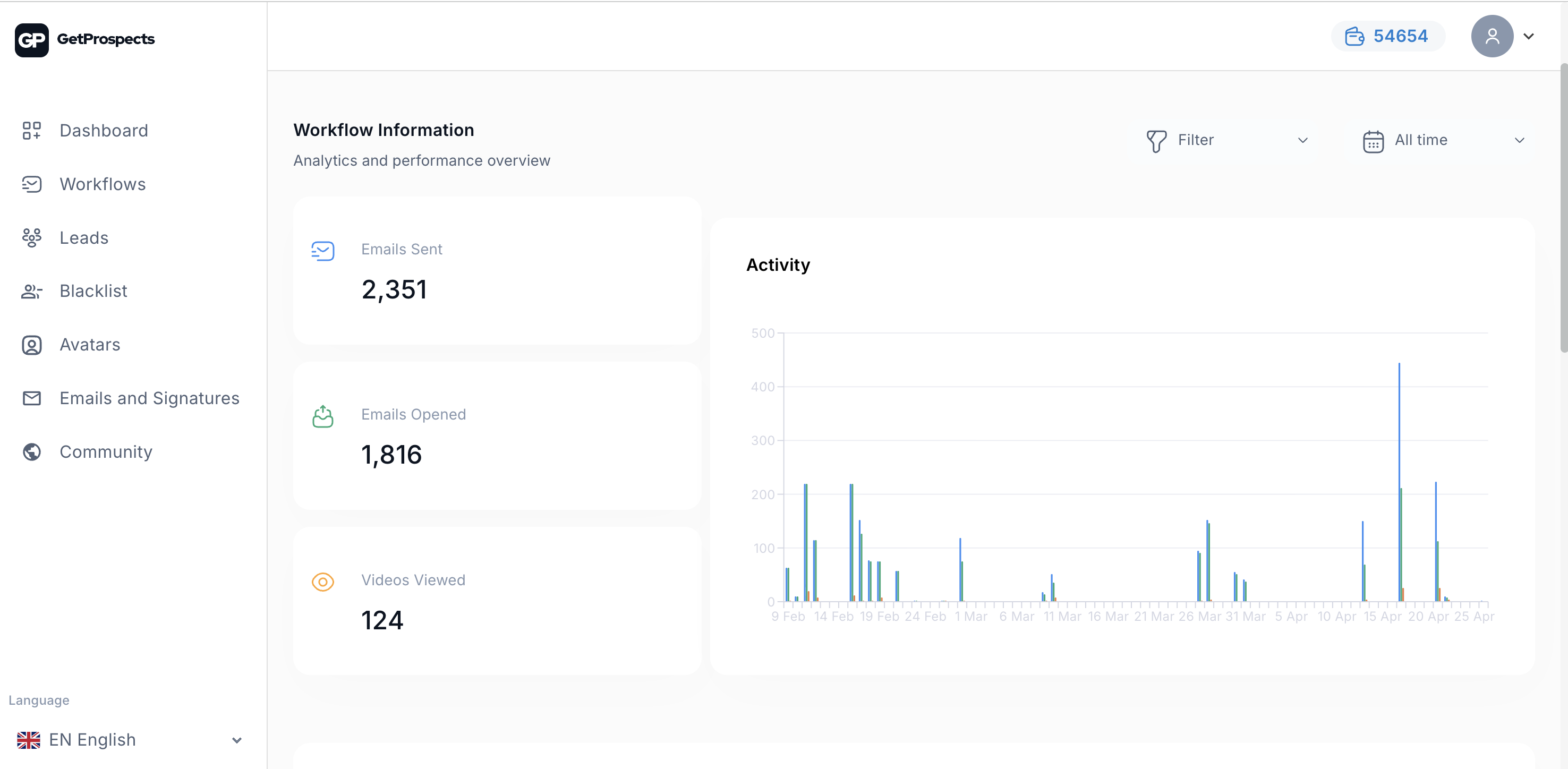Select Community in the navigation menu
The image size is (1568, 769).
click(x=105, y=451)
